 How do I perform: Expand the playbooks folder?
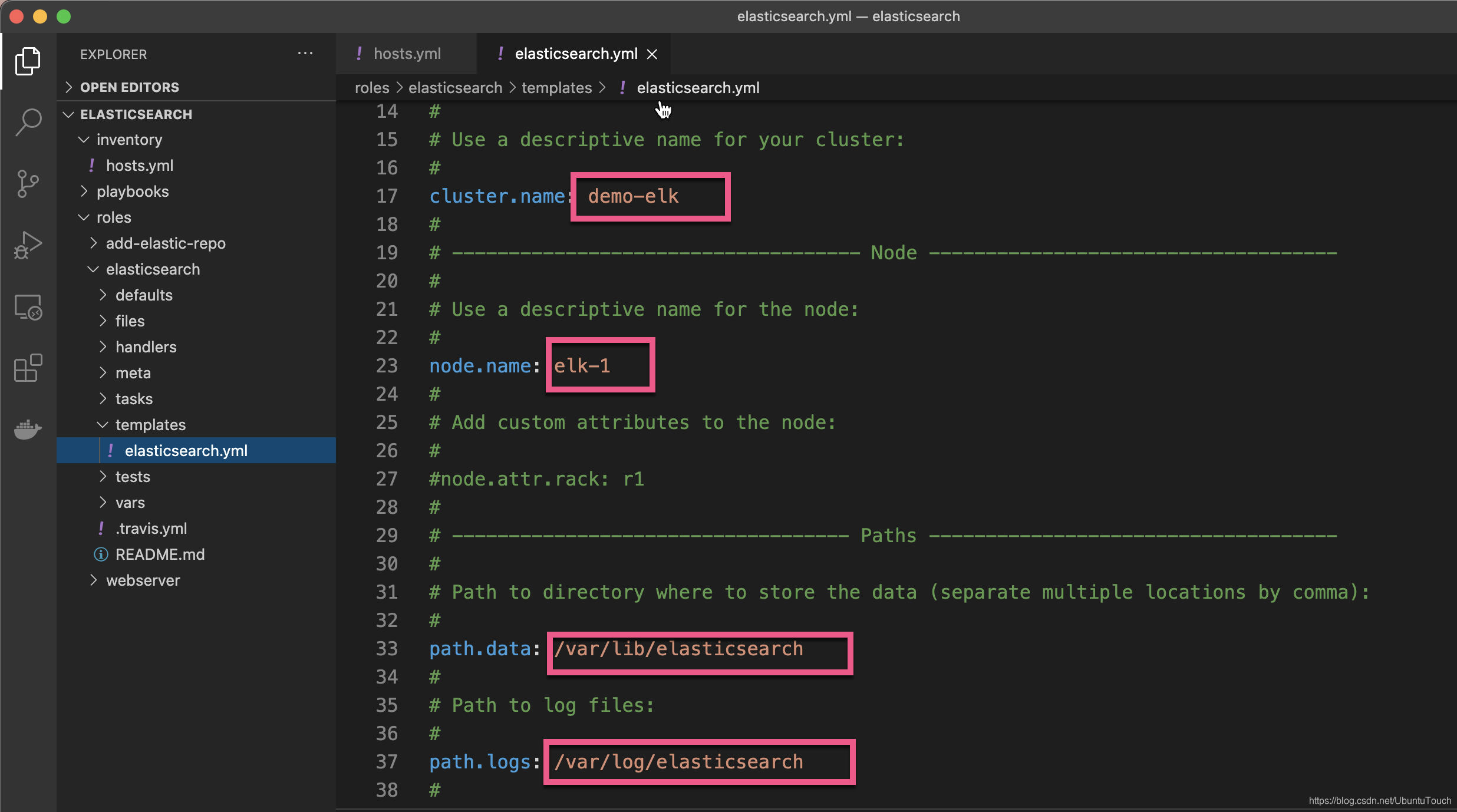click(132, 192)
